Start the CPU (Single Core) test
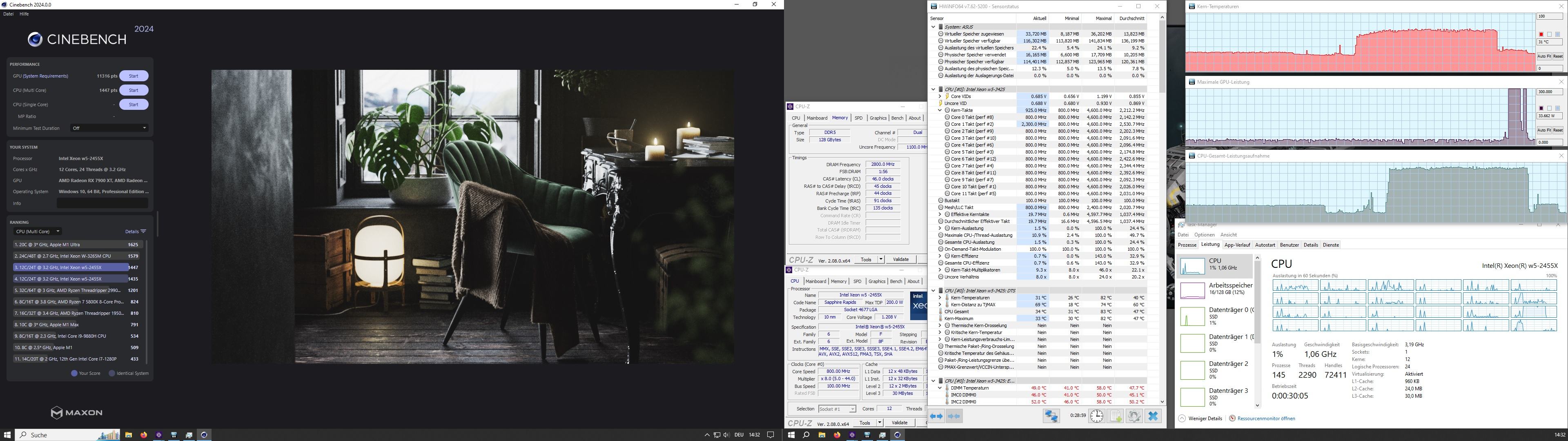 click(x=133, y=105)
